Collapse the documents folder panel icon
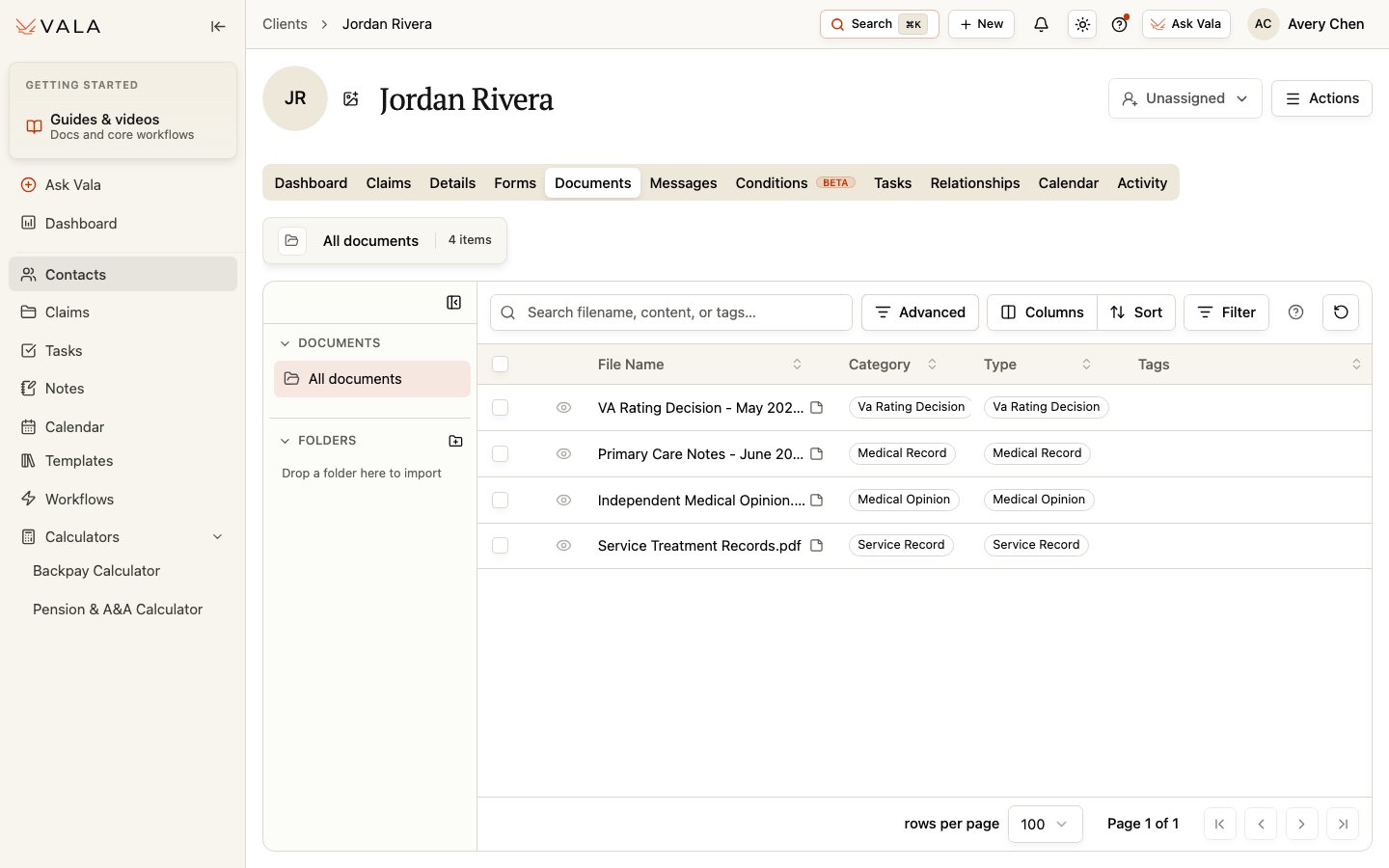1389x868 pixels. coord(453,303)
